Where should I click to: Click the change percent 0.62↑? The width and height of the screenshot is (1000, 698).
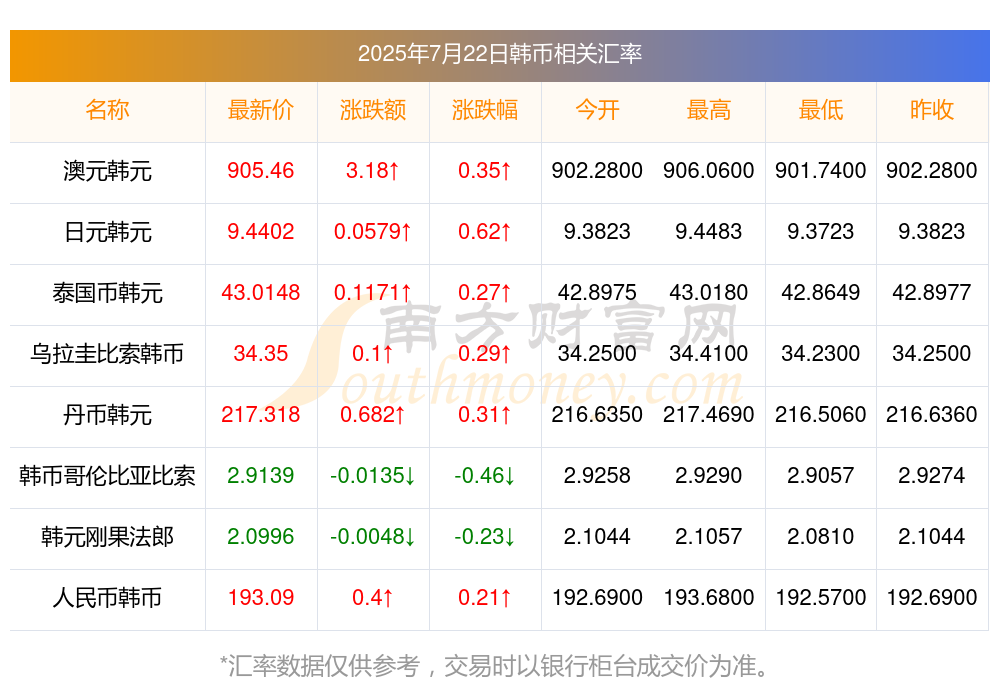point(485,231)
